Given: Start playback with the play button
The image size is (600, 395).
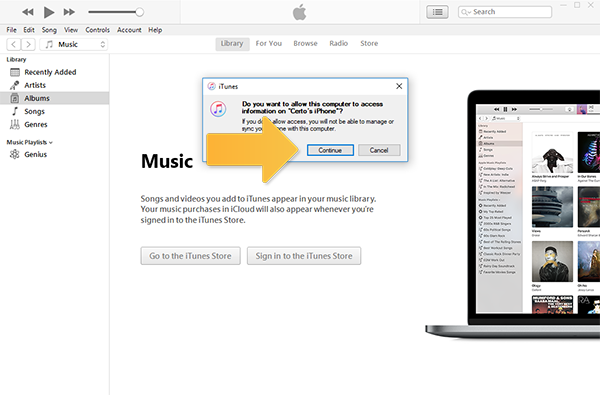Looking at the screenshot, I should [x=49, y=12].
